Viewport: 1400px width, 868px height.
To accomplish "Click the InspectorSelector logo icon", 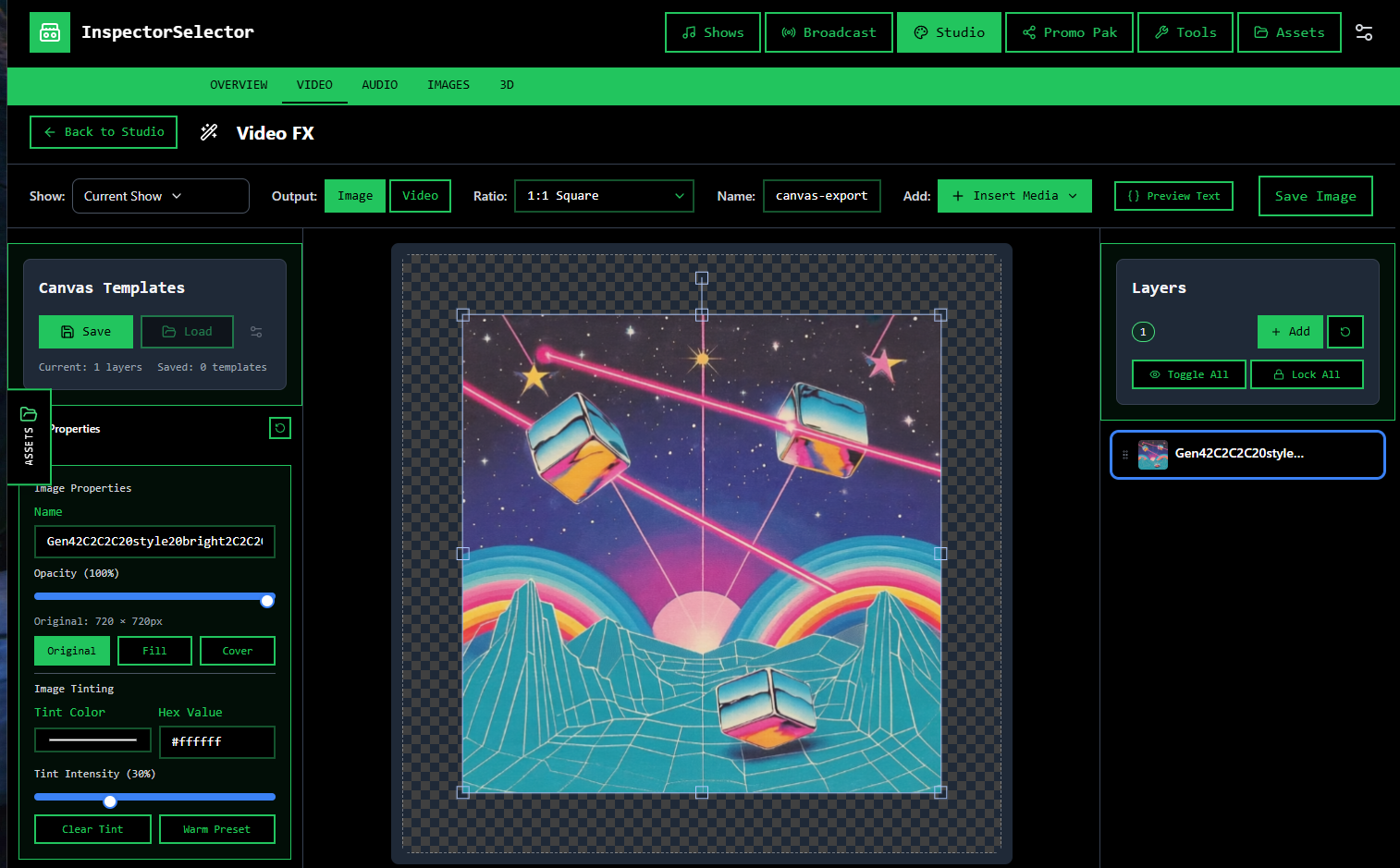I will tap(50, 32).
